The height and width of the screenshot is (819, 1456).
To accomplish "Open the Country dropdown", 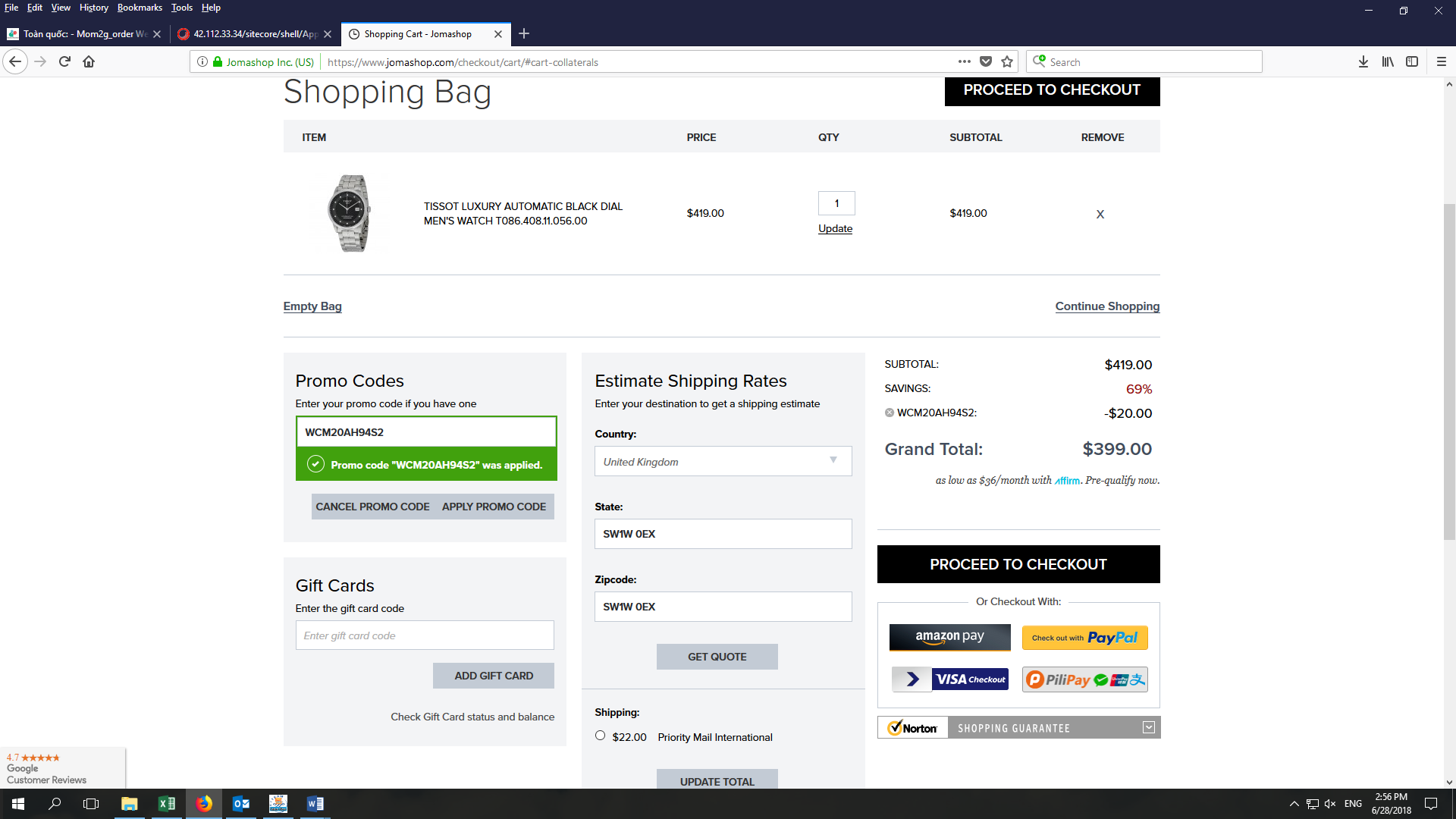I will (x=723, y=461).
